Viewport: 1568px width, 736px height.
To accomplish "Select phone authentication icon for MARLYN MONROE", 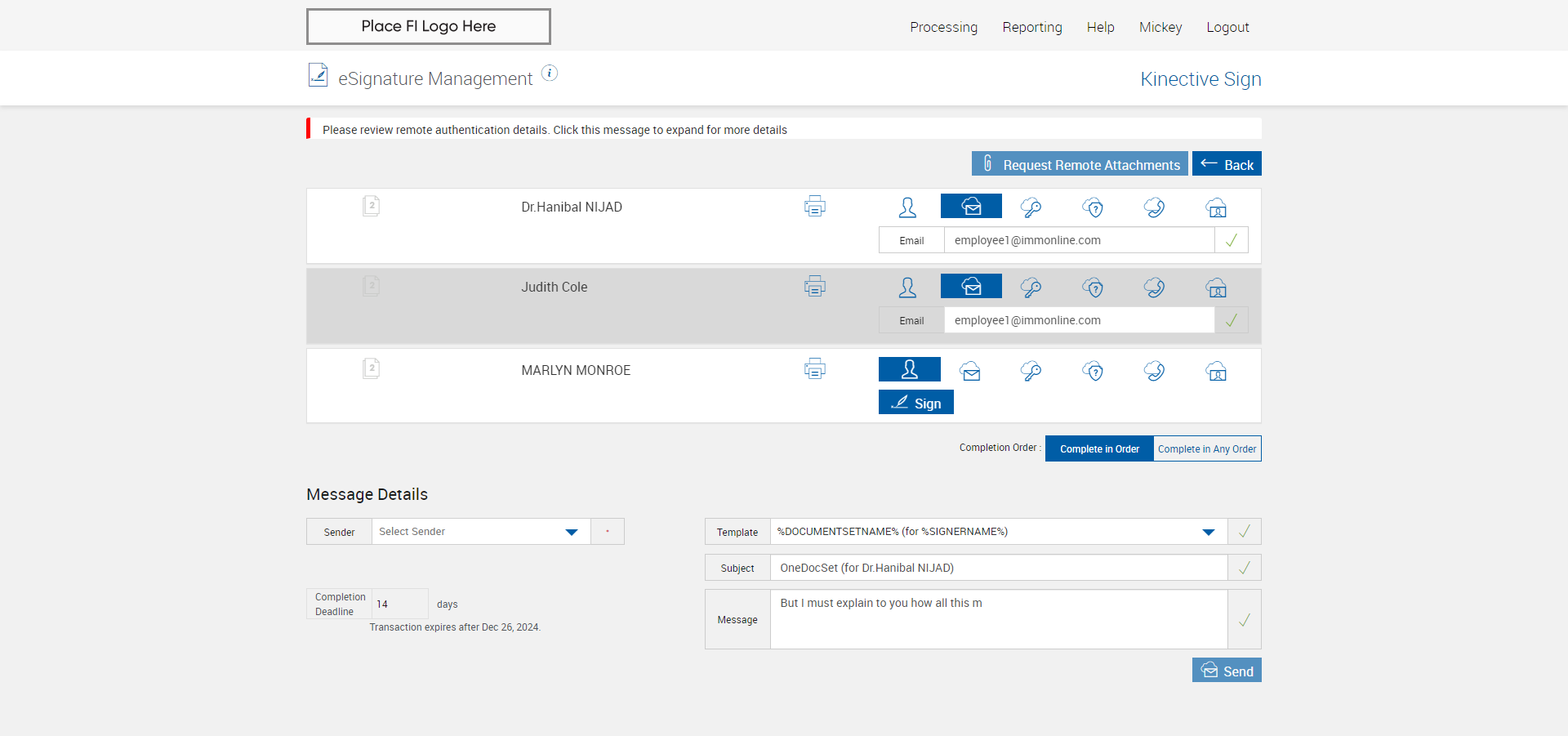I will [x=1154, y=371].
